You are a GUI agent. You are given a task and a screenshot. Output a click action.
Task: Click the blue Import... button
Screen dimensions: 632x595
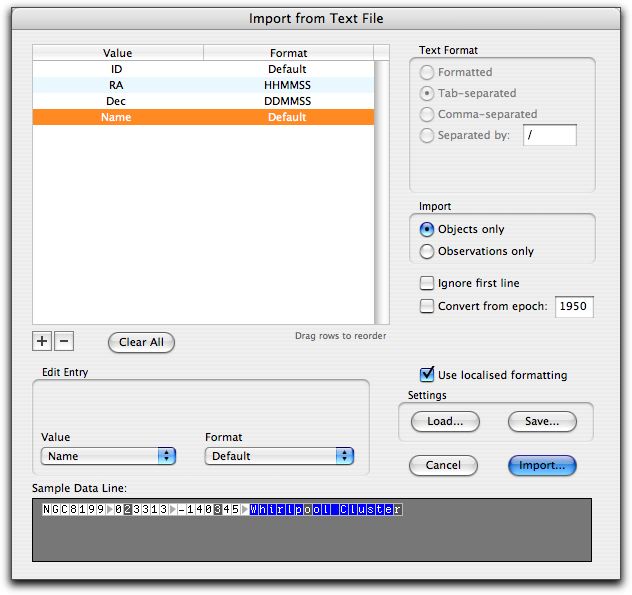541,465
